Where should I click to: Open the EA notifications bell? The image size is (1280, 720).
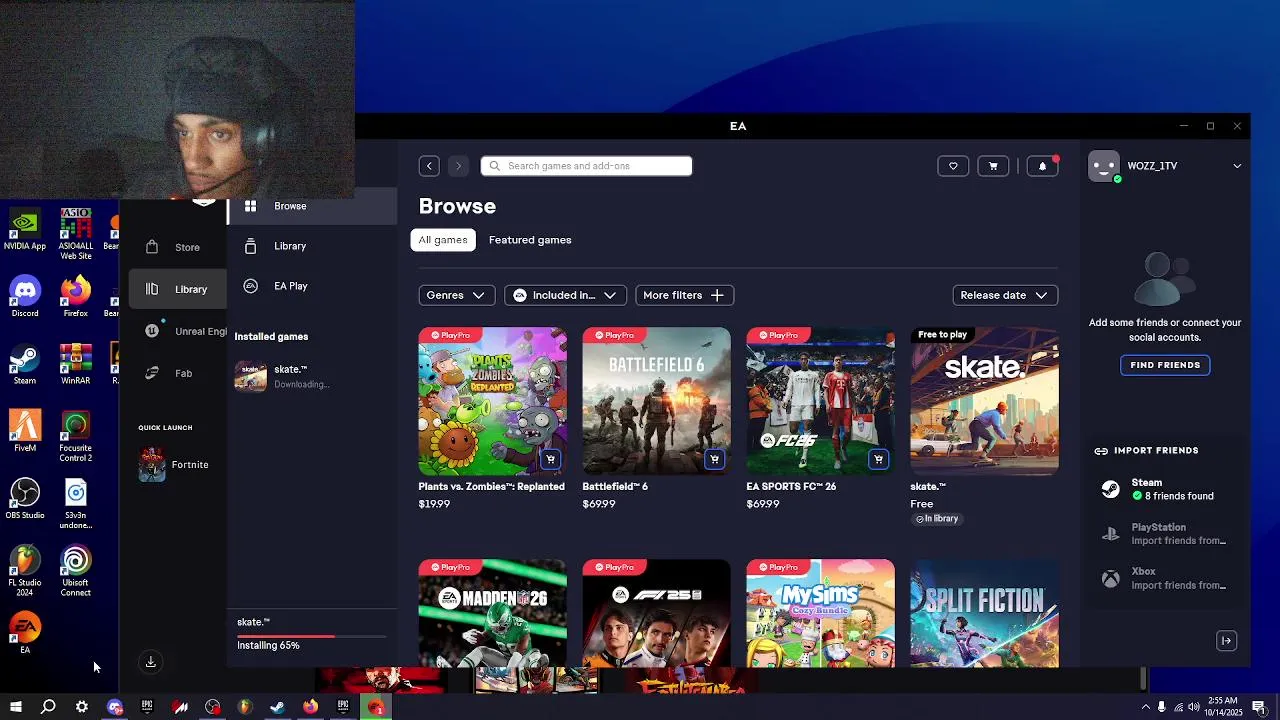tap(1042, 166)
